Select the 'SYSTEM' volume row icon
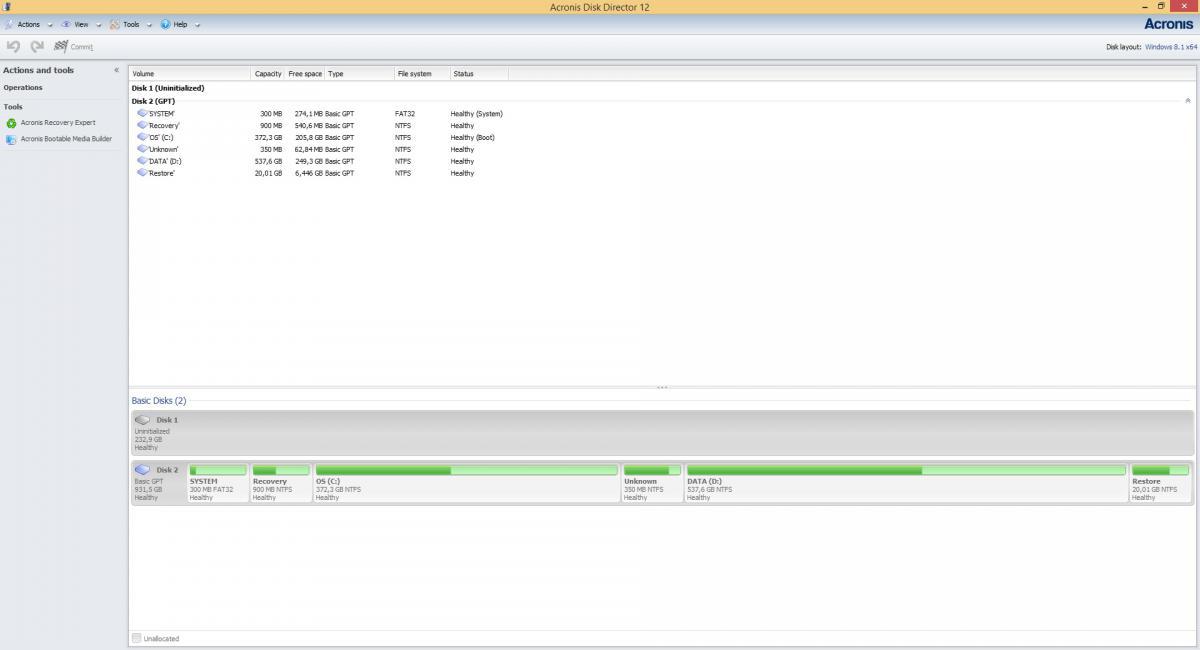This screenshot has height=650, width=1200. [142, 113]
